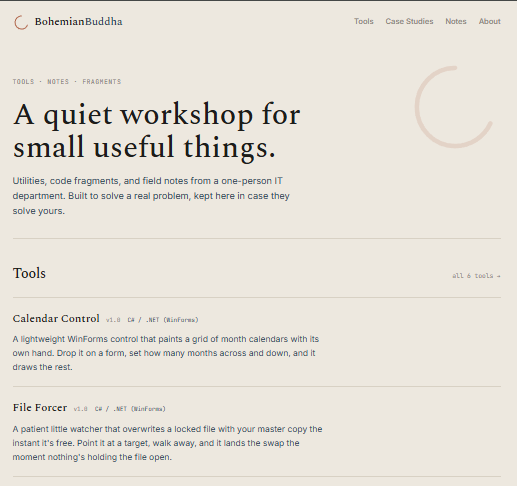Open the Calendar Control tool title

click(x=56, y=319)
